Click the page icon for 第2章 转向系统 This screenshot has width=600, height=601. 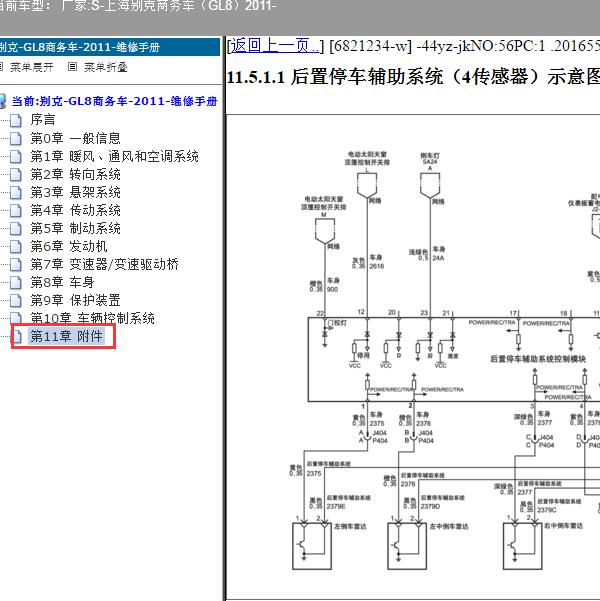[16, 174]
